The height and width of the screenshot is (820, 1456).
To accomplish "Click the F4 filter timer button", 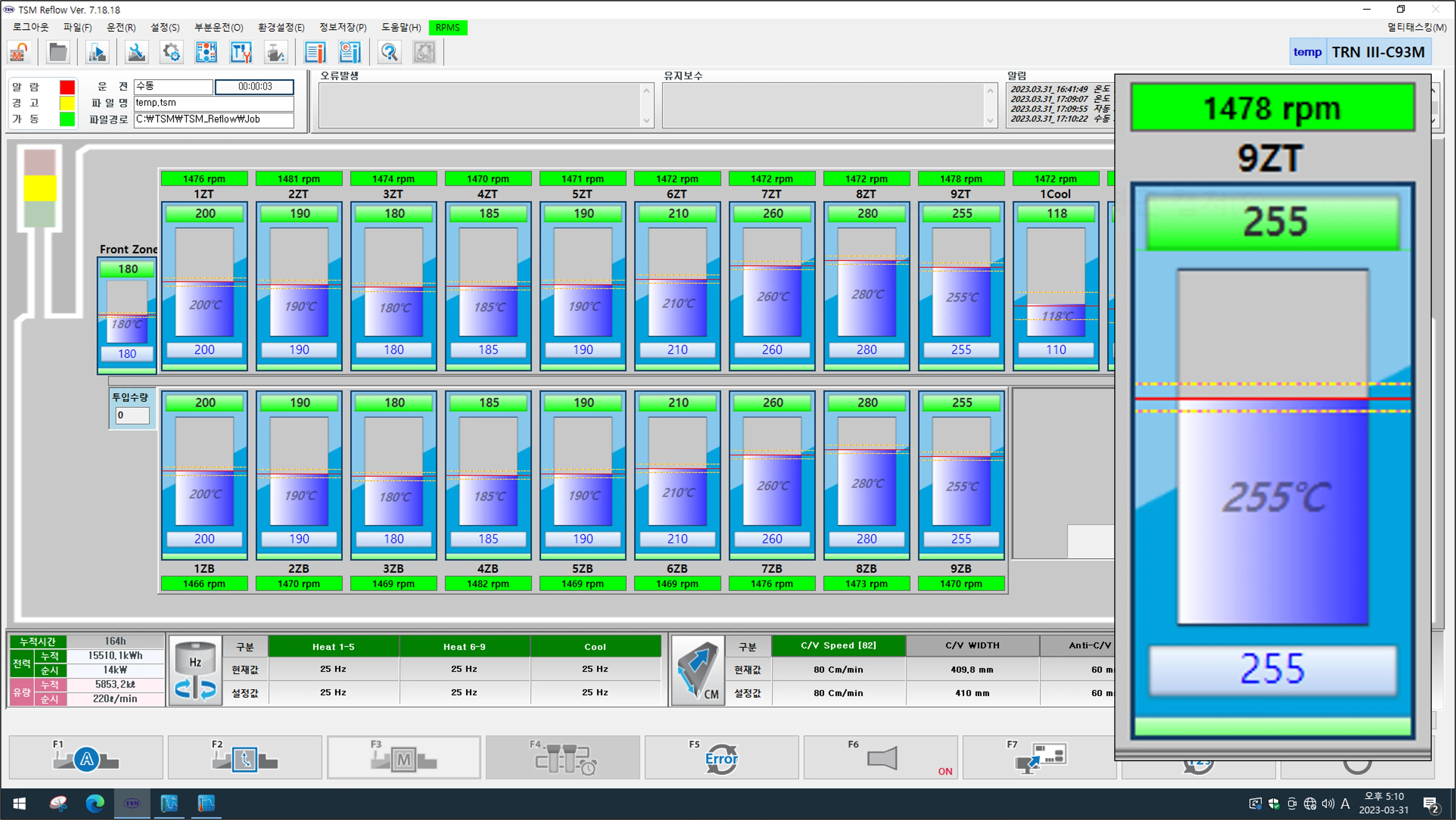I will tap(563, 757).
